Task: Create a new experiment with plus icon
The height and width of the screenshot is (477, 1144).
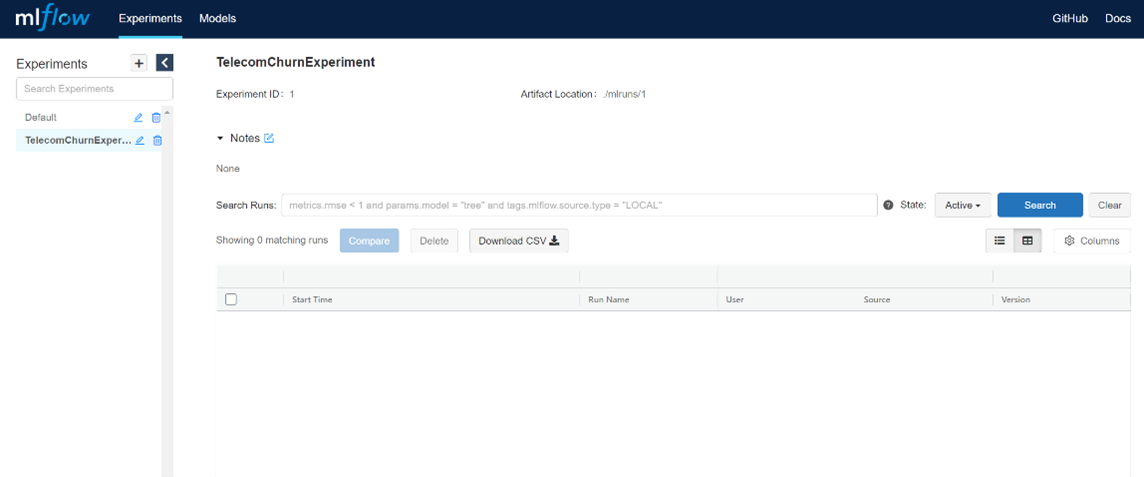Action: point(139,63)
